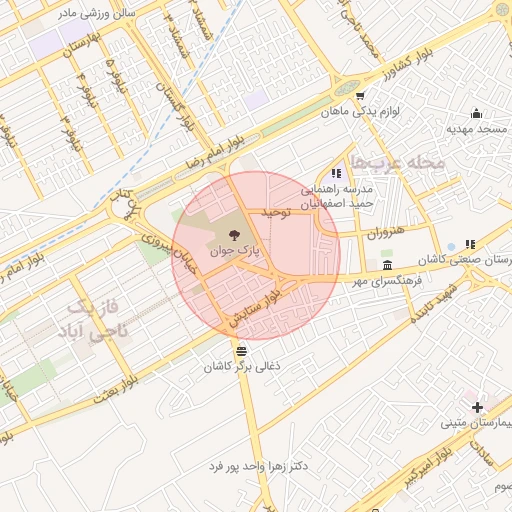Select the محله عرب‌ها neighborhood label
This screenshot has width=512, height=512.
point(398,163)
